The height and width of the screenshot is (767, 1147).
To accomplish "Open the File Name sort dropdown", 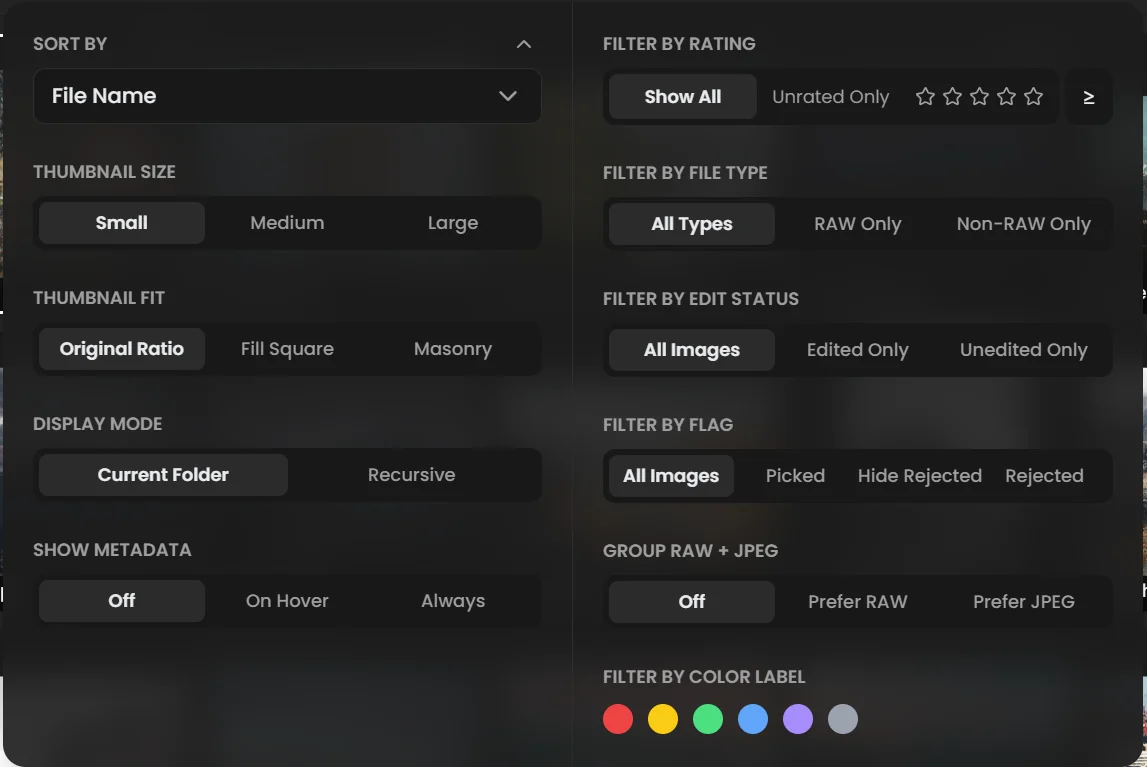I will [287, 96].
